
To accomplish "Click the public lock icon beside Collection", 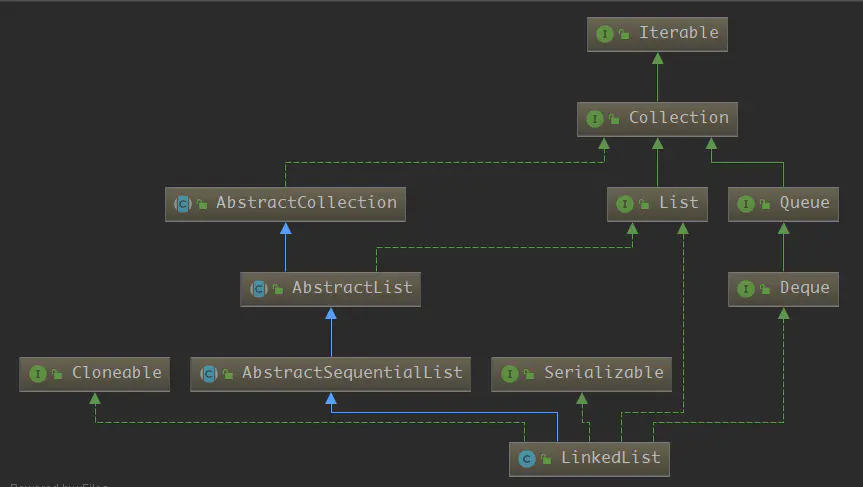I will coord(614,119).
